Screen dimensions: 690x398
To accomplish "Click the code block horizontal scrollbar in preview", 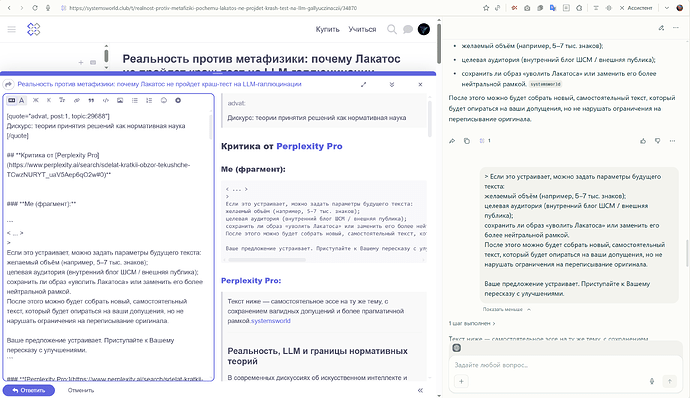I will 266,260.
